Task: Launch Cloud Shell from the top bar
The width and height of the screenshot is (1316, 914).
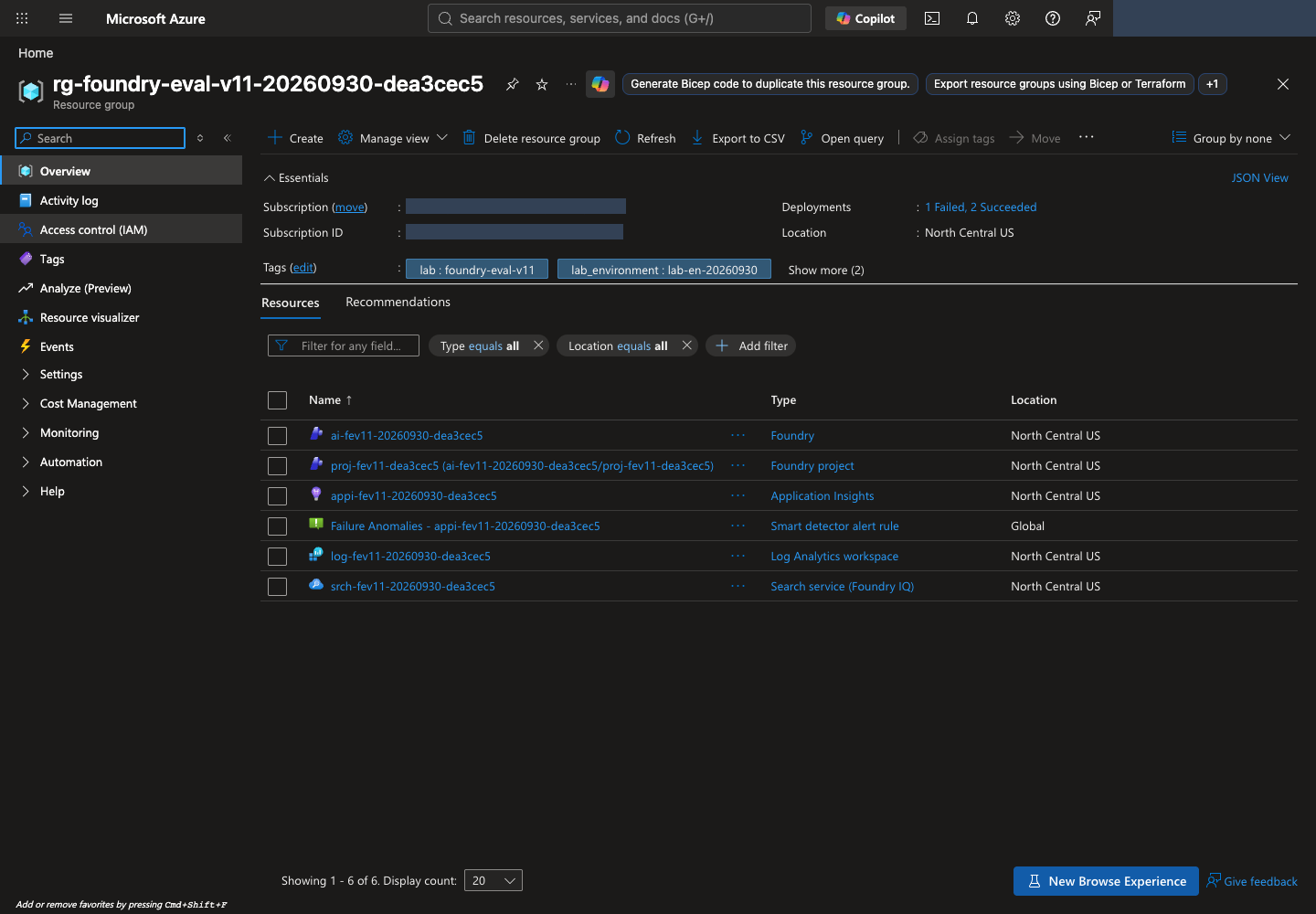Action: (932, 18)
